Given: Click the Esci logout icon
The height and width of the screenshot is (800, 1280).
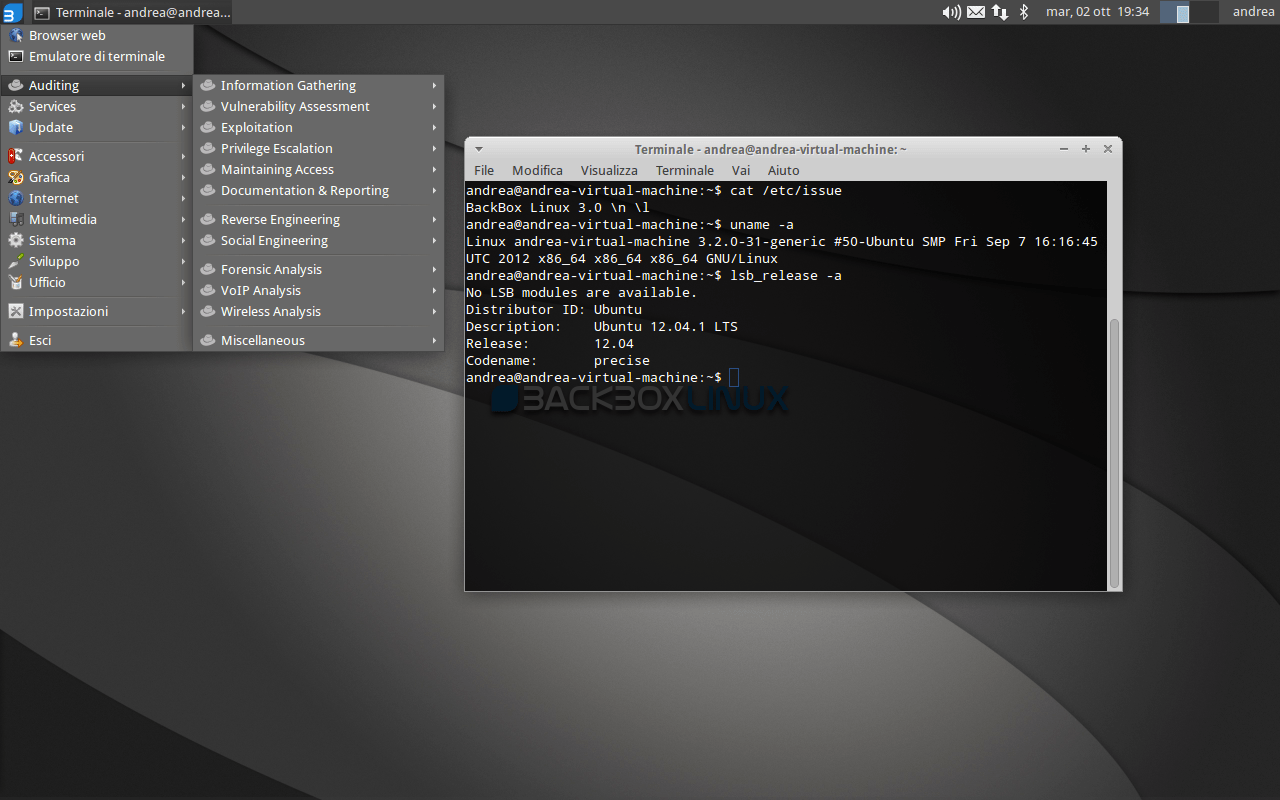Looking at the screenshot, I should coord(16,340).
